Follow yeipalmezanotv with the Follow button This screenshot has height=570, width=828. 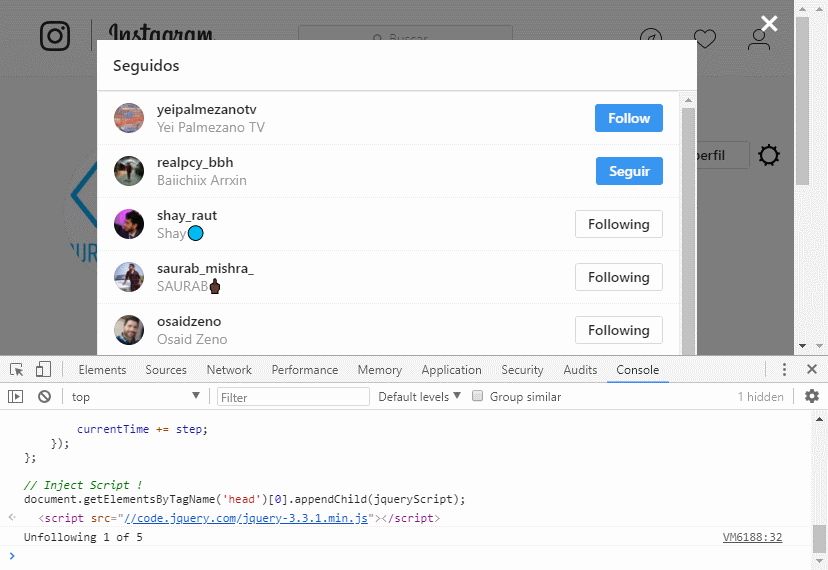tap(628, 118)
